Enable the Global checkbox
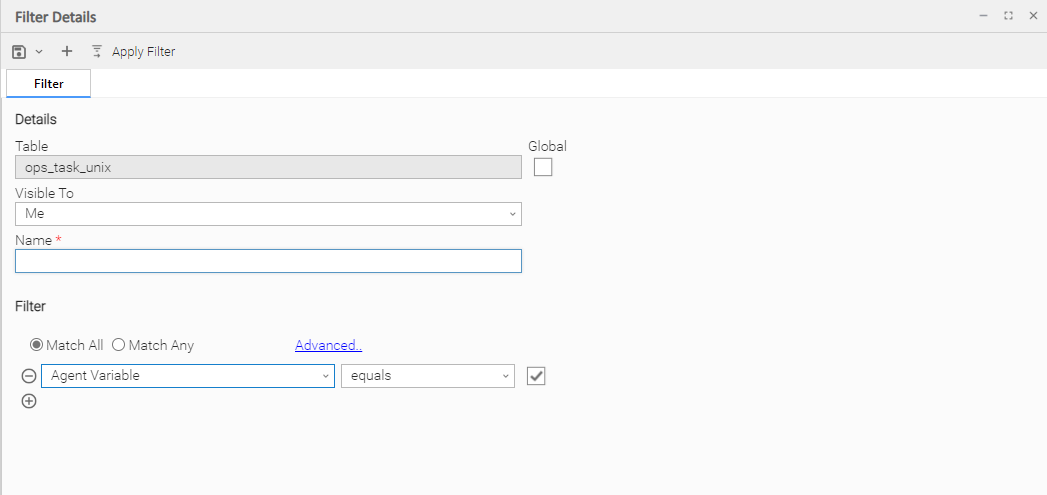The image size is (1047, 495). [543, 167]
